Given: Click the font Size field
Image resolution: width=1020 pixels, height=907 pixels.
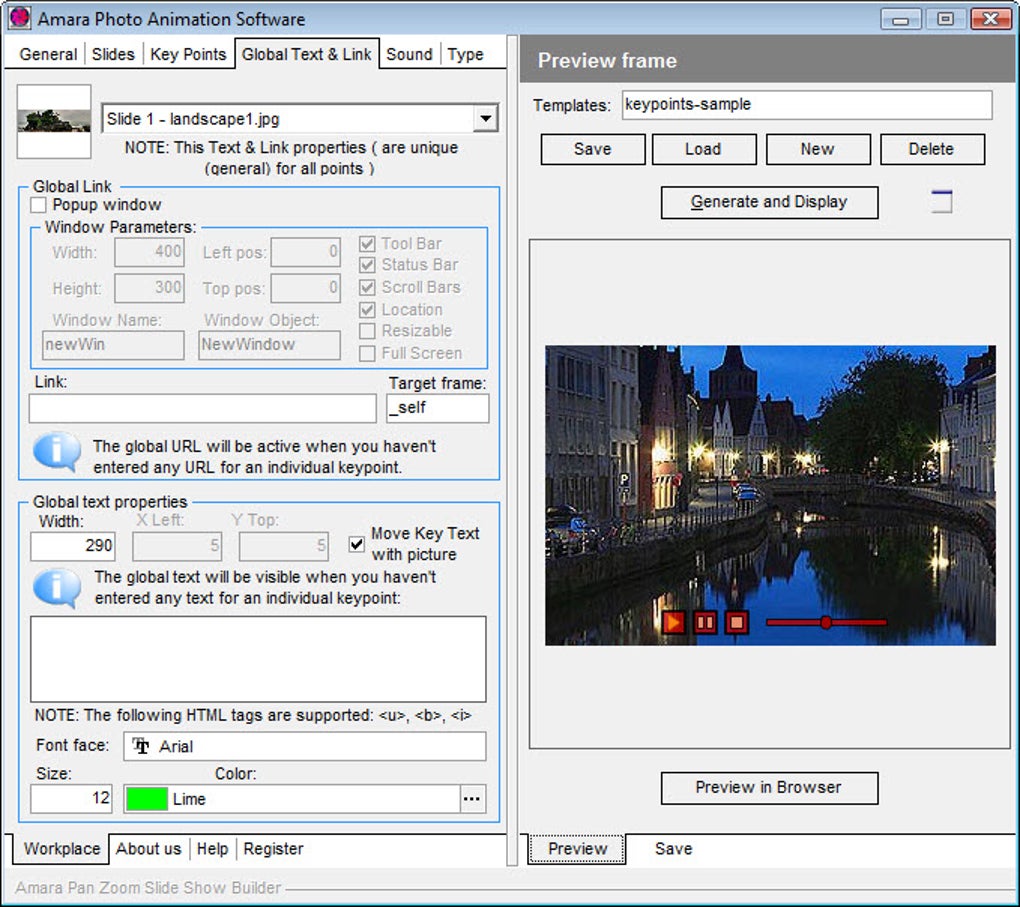Looking at the screenshot, I should (x=71, y=799).
